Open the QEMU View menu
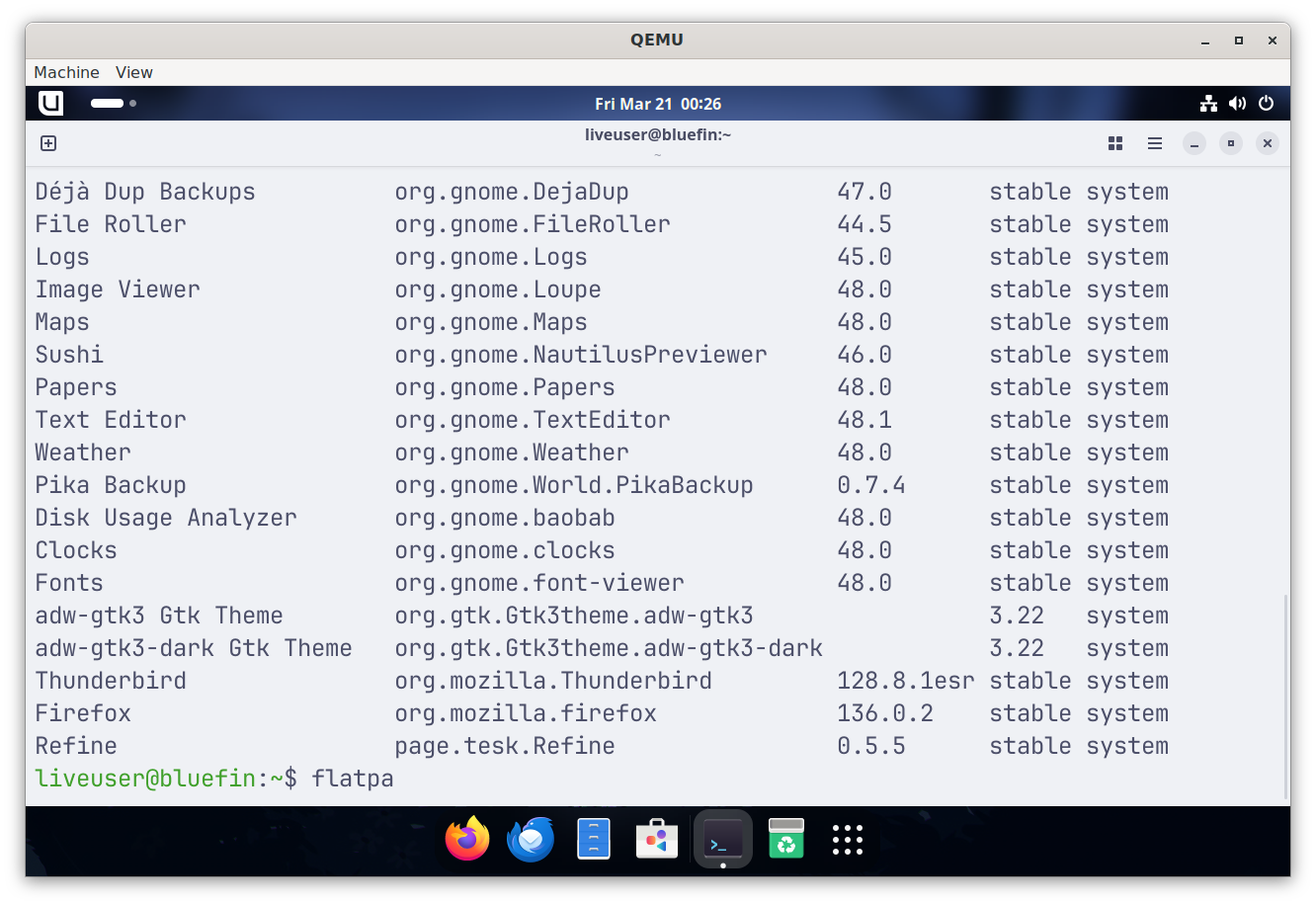The height and width of the screenshot is (905, 1316). click(134, 72)
